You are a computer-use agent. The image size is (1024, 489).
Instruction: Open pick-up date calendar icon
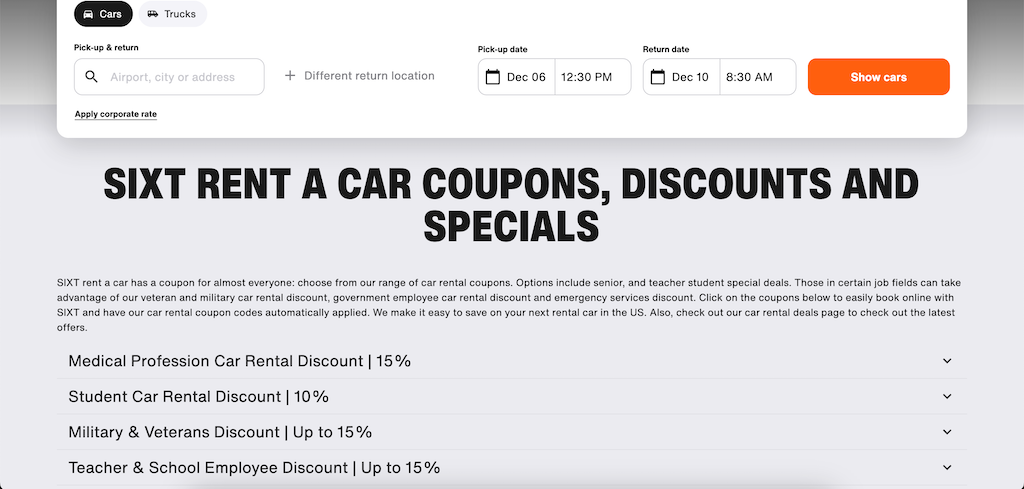[493, 77]
